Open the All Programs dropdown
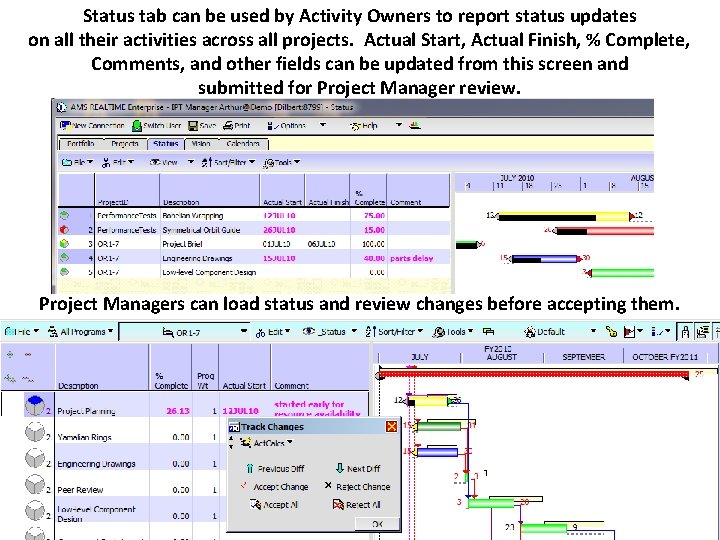The width and height of the screenshot is (720, 540). (x=81, y=332)
